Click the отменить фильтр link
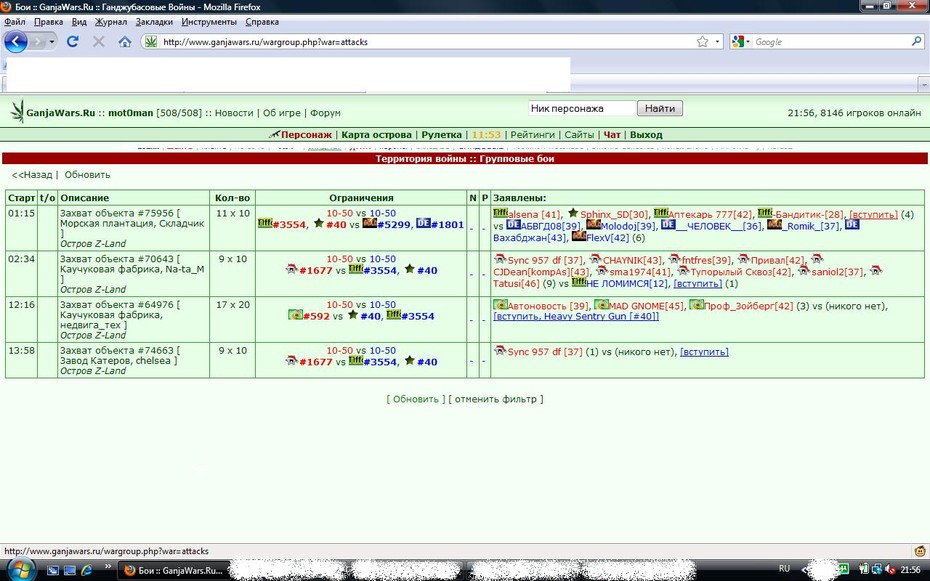This screenshot has height=581, width=930. (496, 399)
